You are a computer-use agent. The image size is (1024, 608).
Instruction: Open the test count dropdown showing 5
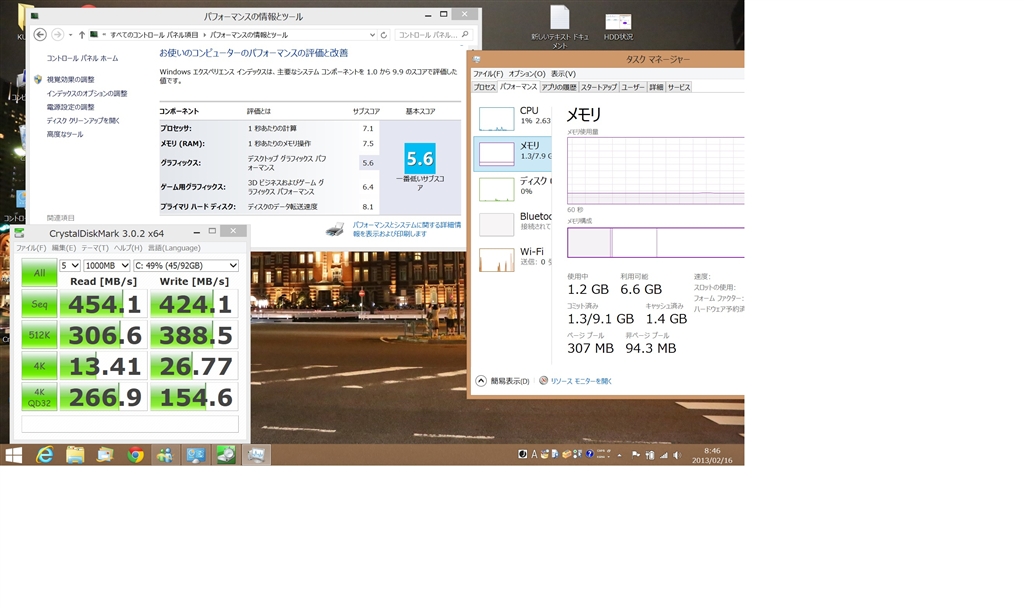pos(70,265)
